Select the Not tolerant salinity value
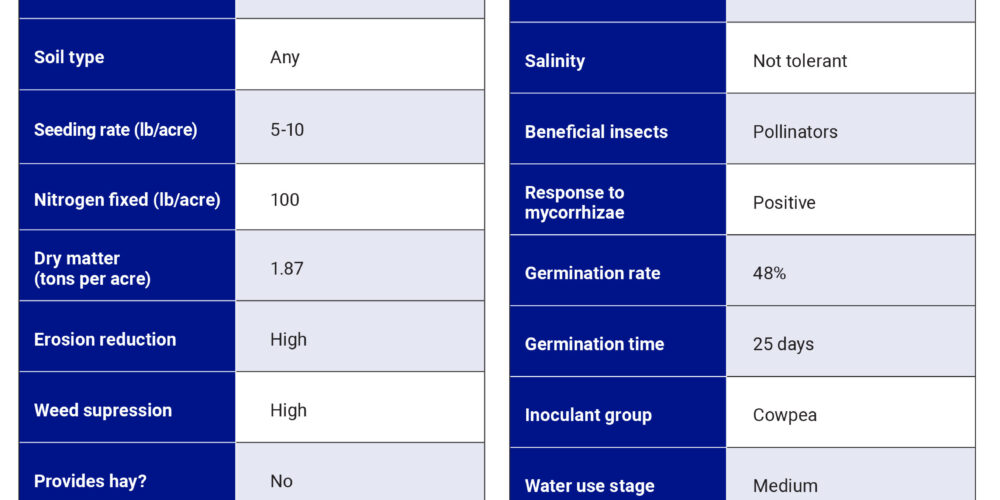 pyautogui.click(x=800, y=61)
